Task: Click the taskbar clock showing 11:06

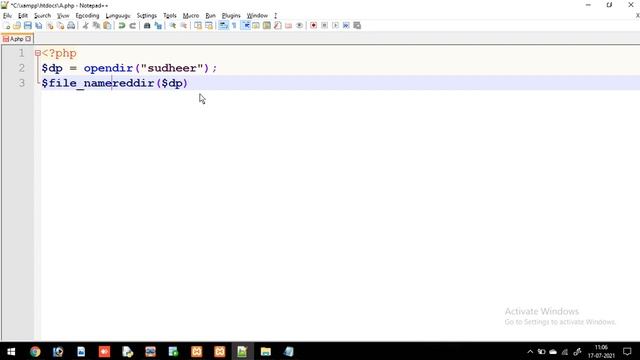Action: click(x=601, y=351)
